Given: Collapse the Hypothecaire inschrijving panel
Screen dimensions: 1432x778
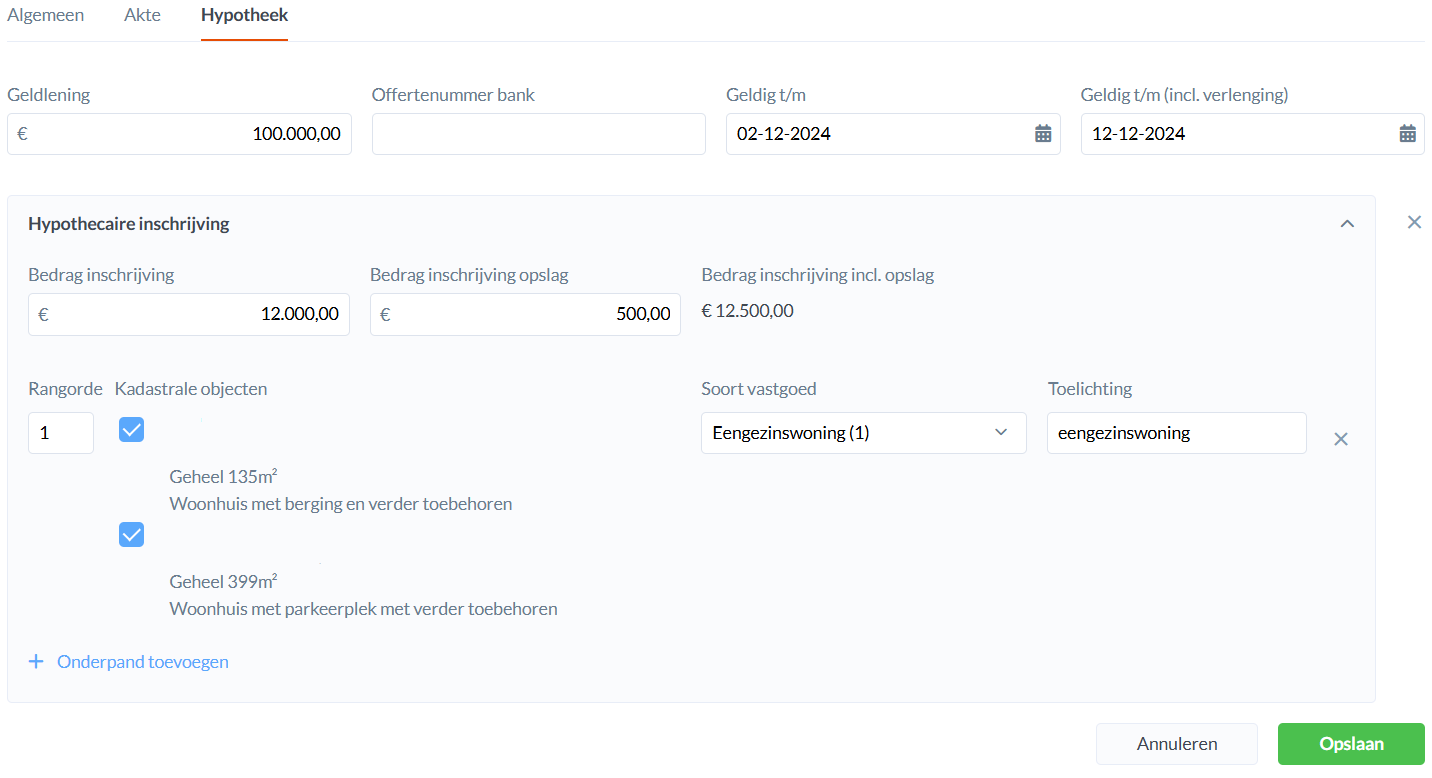Looking at the screenshot, I should tap(1347, 224).
